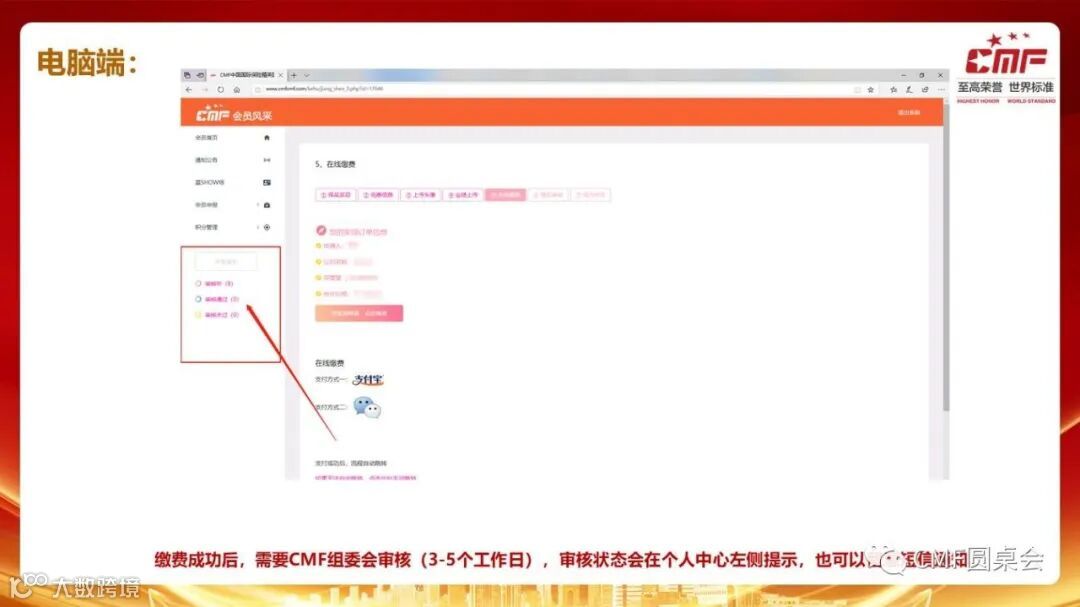Go to the browser home page icon
The width and height of the screenshot is (1080, 607).
click(x=237, y=90)
